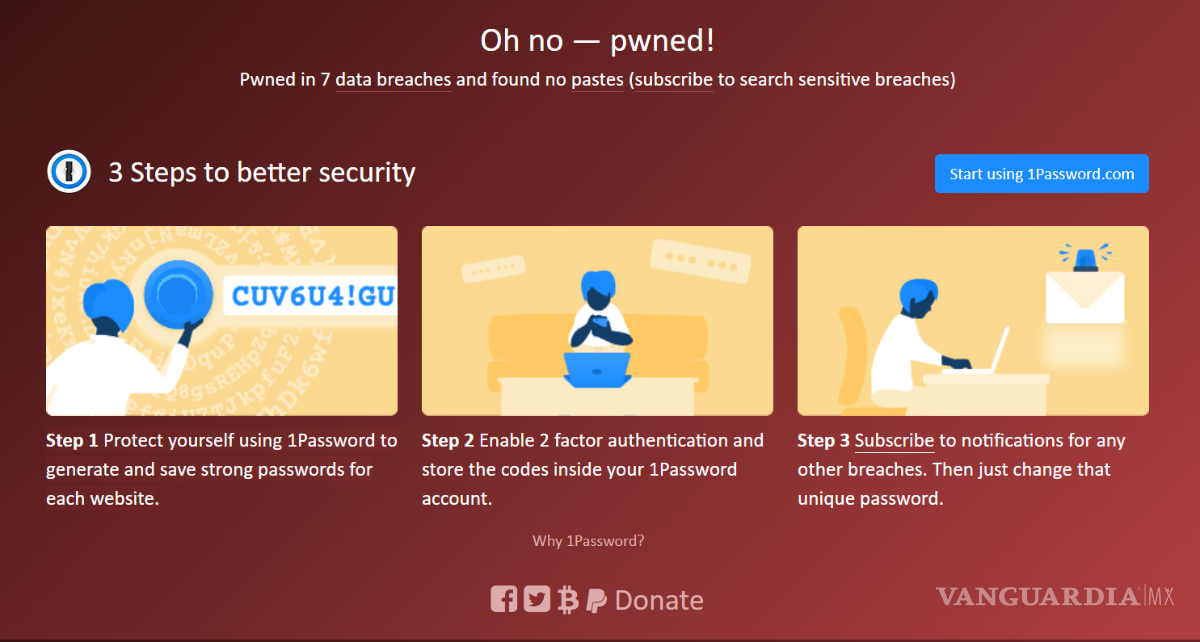This screenshot has height=642, width=1200.
Task: Open the "data breaches" link
Action: (393, 79)
